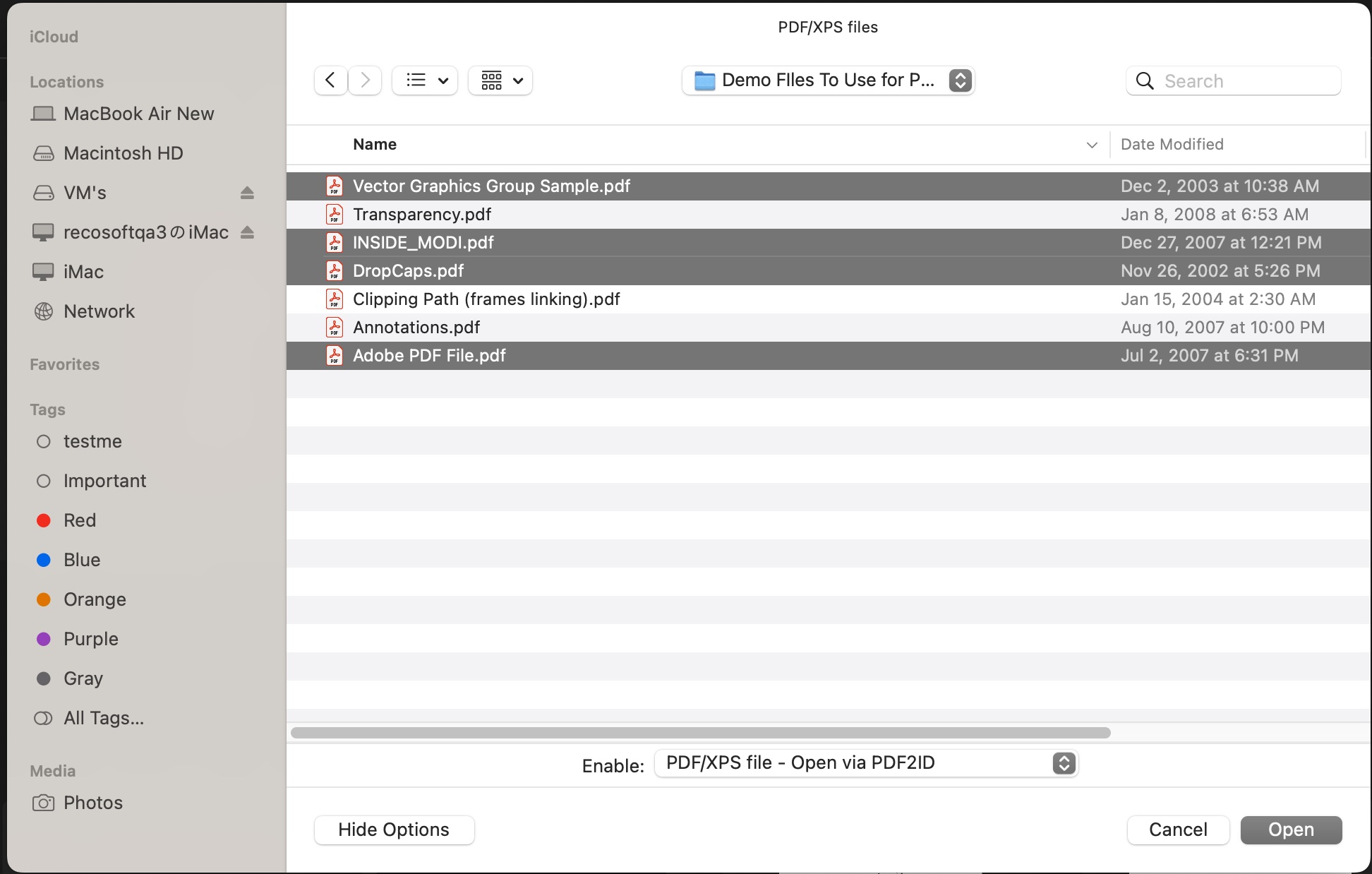Click the magnifying glass in search field
1372x874 pixels.
1143,80
